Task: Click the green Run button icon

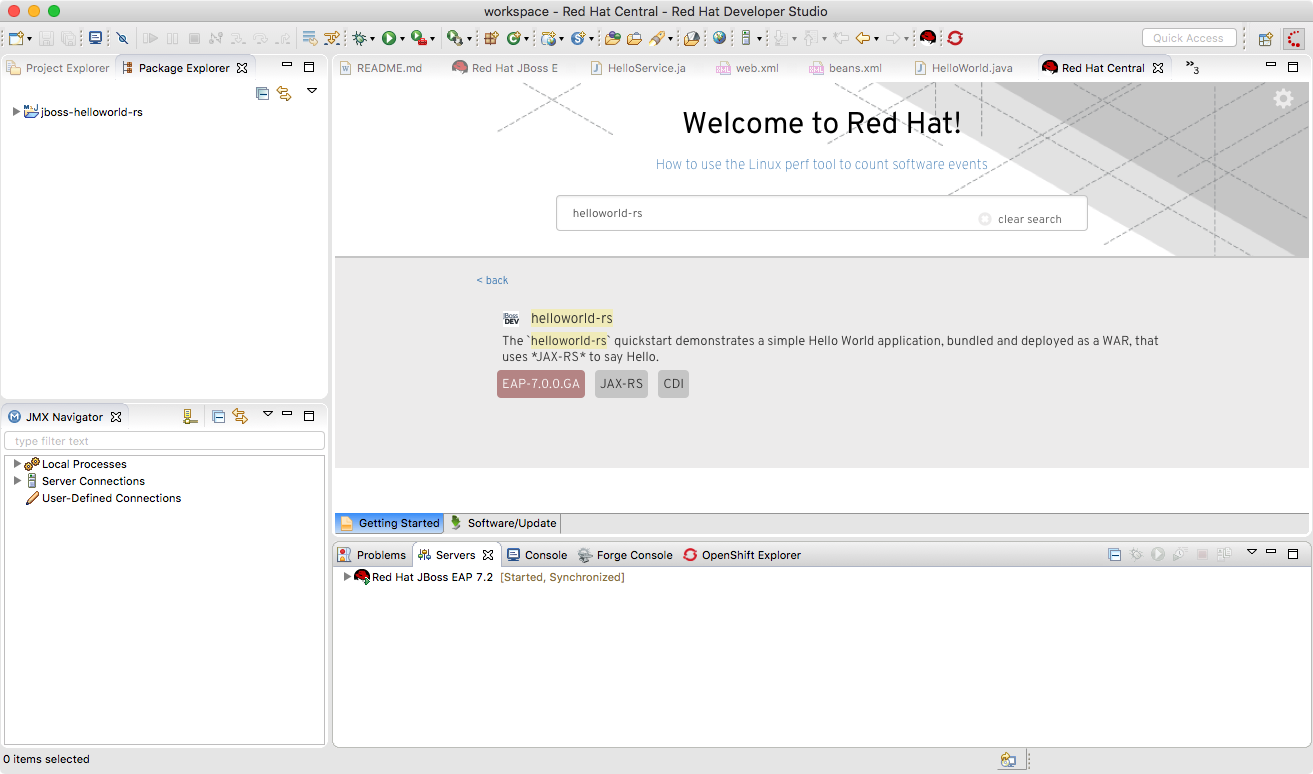Action: click(388, 38)
